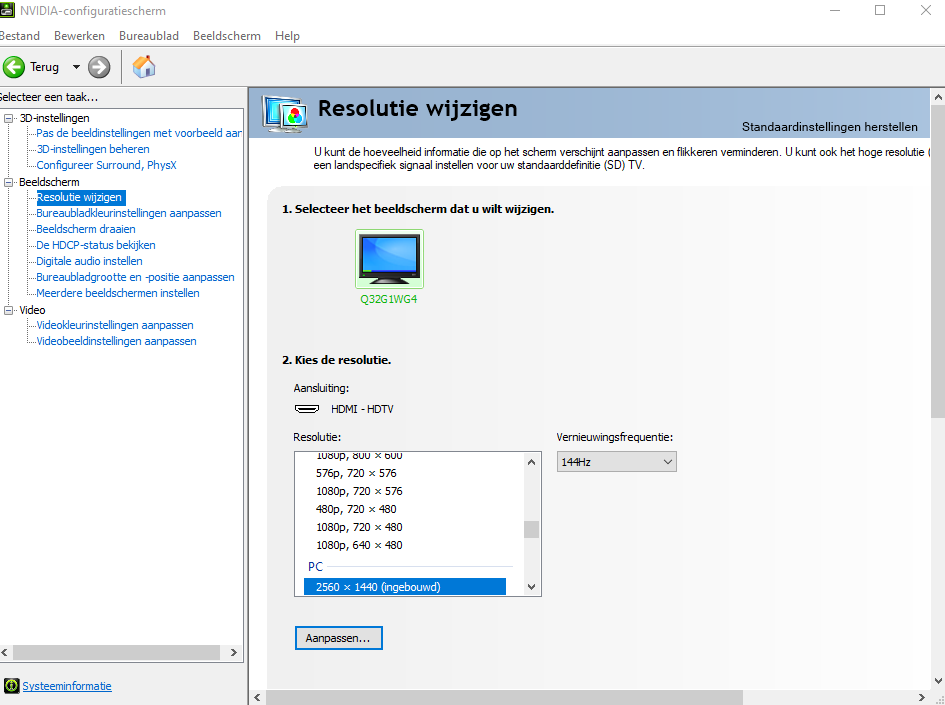Open Configureer Surround, PhysX

pyautogui.click(x=106, y=165)
